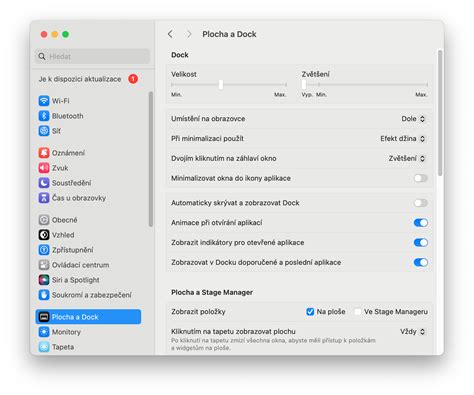
Task: Enable Automaticky skrývat a zobrazovat Dock
Action: coord(420,203)
